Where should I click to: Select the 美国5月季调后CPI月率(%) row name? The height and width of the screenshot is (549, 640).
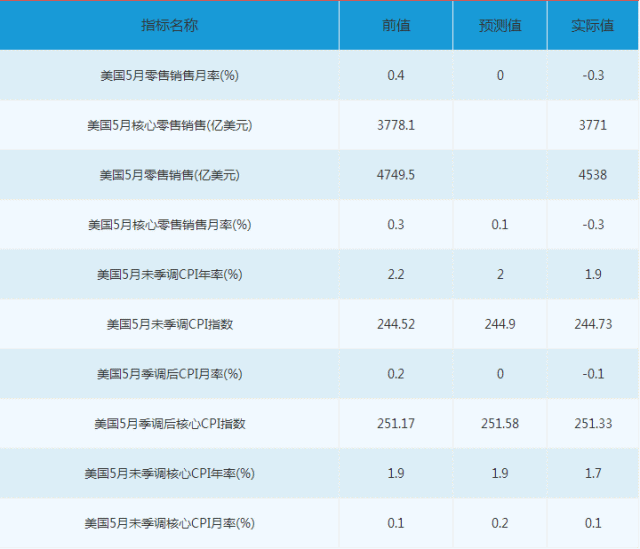click(169, 374)
